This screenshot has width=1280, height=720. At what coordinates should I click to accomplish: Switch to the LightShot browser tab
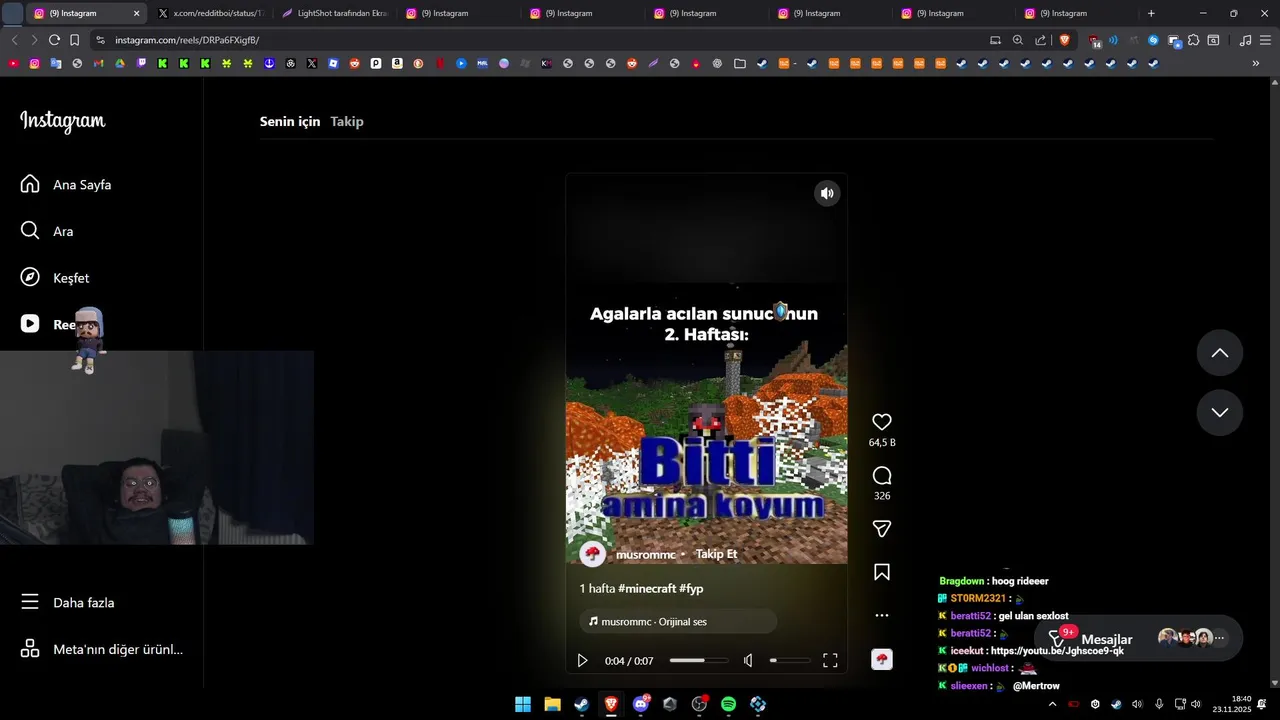[335, 13]
